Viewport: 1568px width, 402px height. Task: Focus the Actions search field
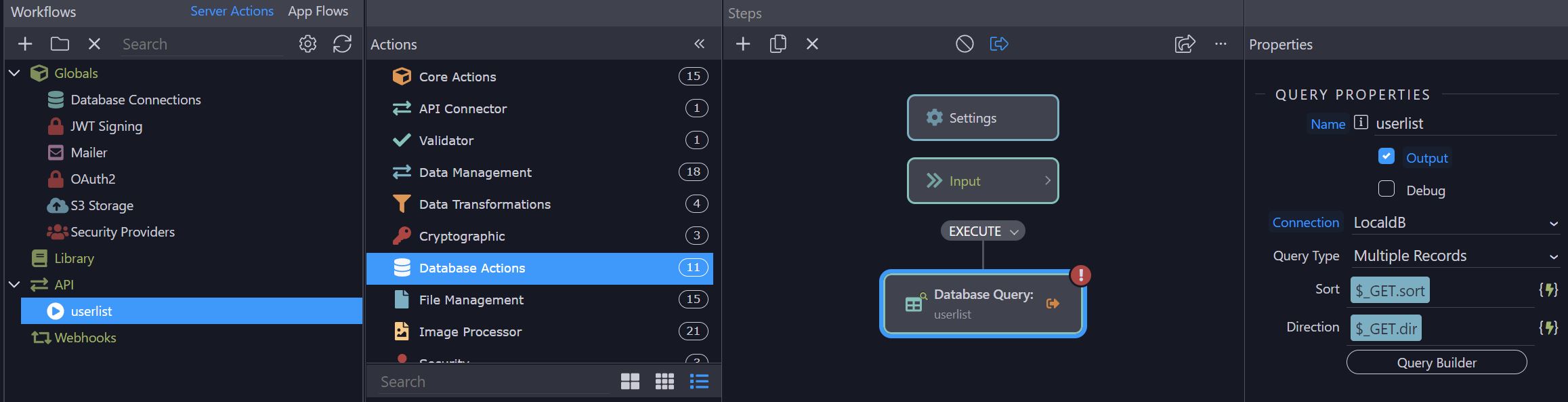[x=494, y=382]
